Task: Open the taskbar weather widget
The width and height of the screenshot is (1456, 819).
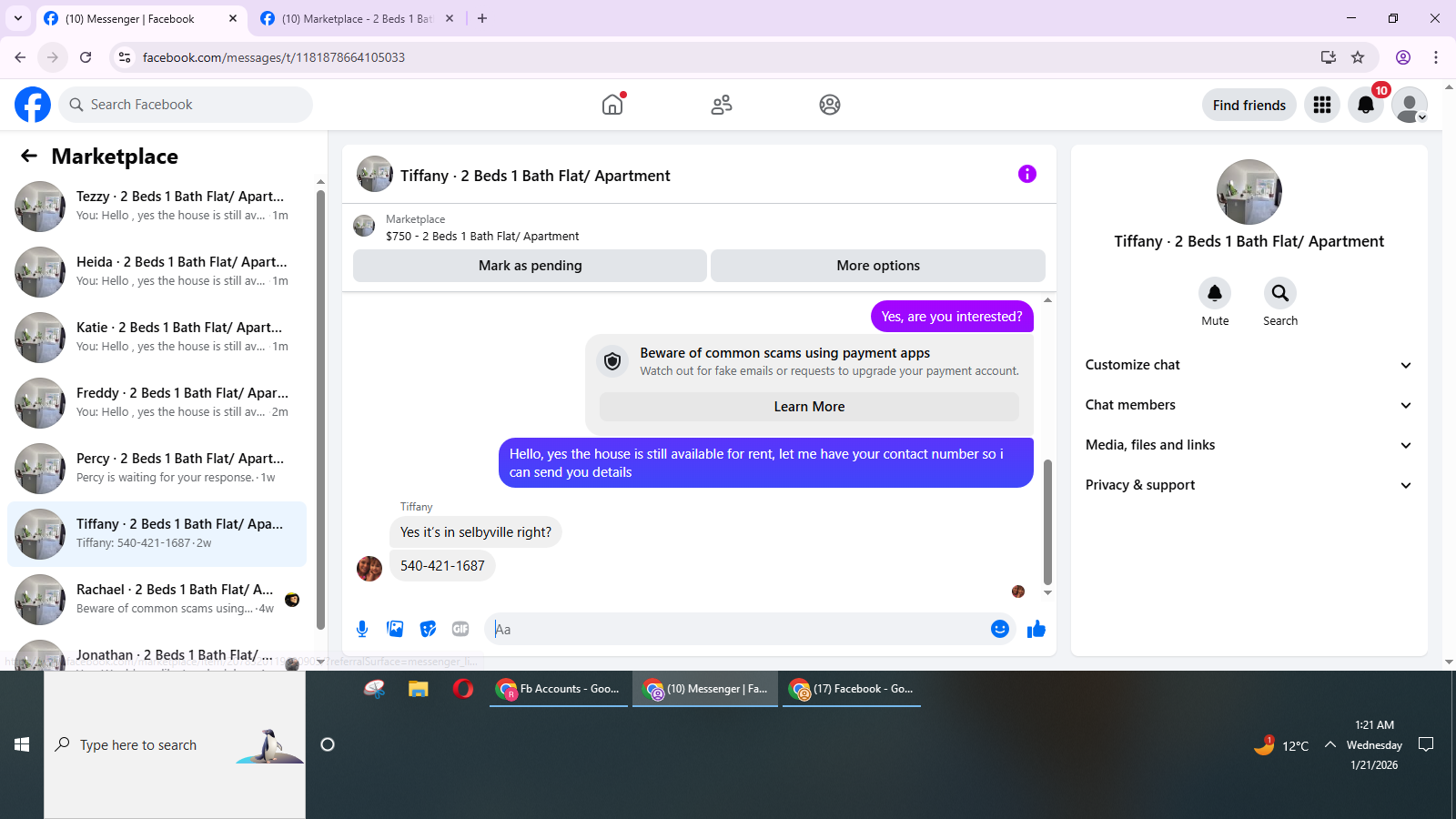Action: [1282, 745]
